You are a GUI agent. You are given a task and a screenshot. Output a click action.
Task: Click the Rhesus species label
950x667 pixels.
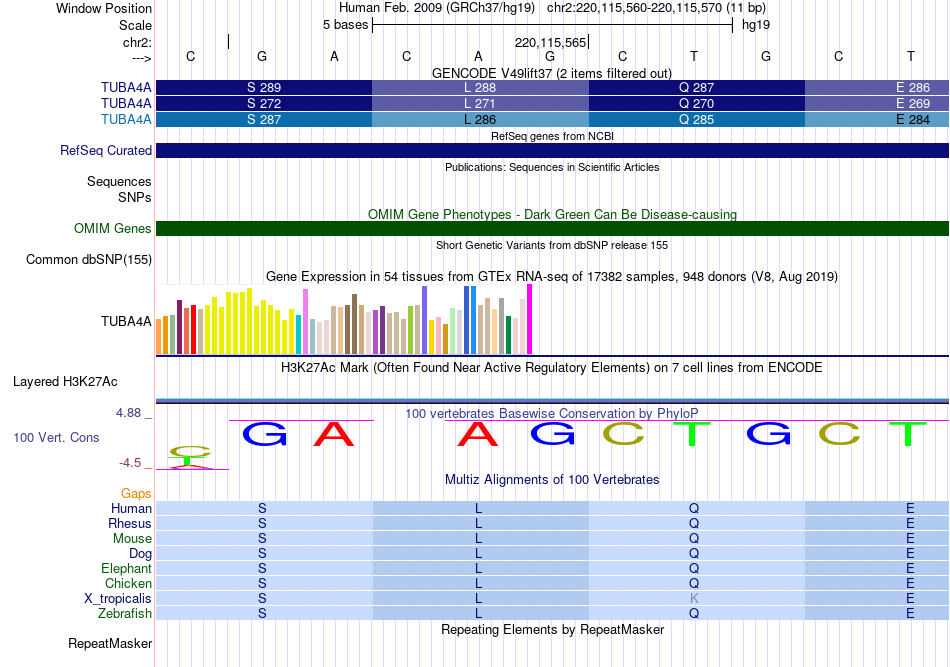130,523
